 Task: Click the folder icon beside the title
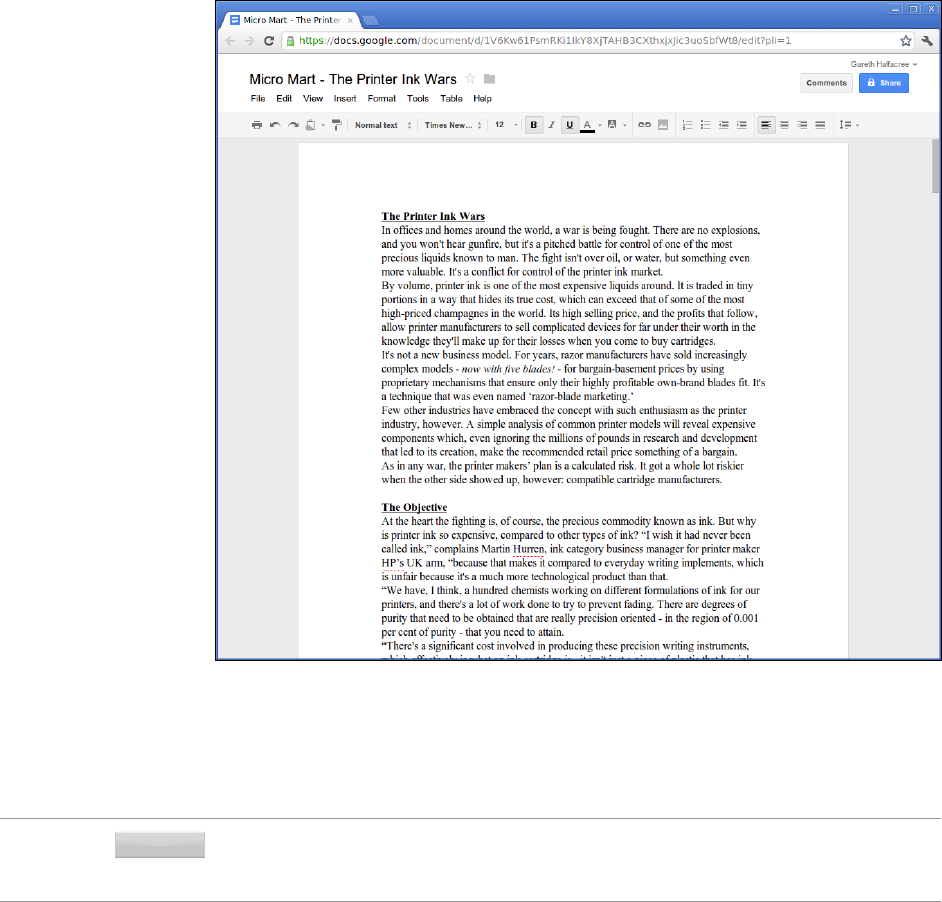coord(490,79)
